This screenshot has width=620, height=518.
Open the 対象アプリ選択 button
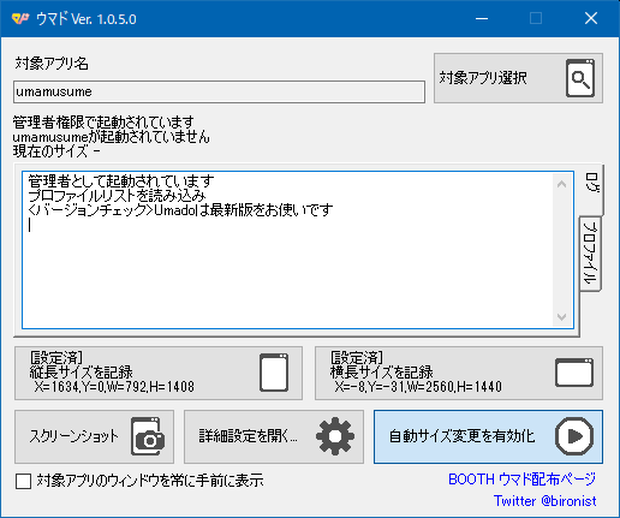(518, 78)
